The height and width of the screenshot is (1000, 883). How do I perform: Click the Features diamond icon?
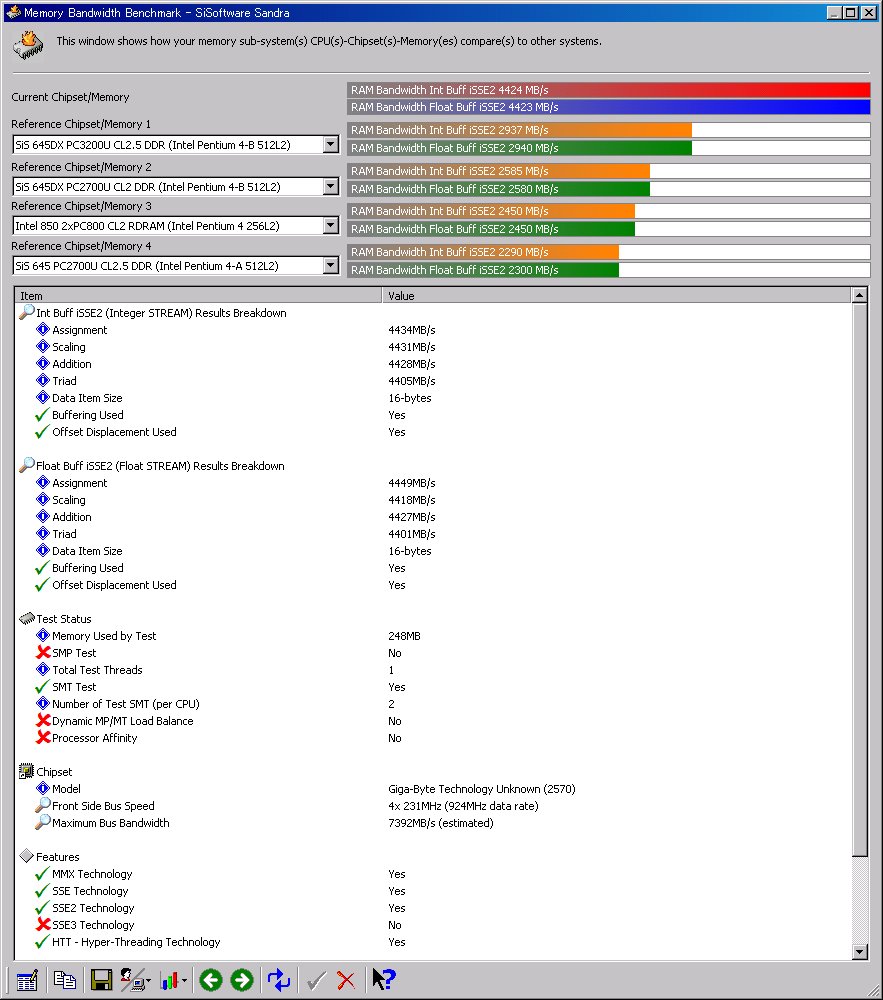click(x=26, y=856)
